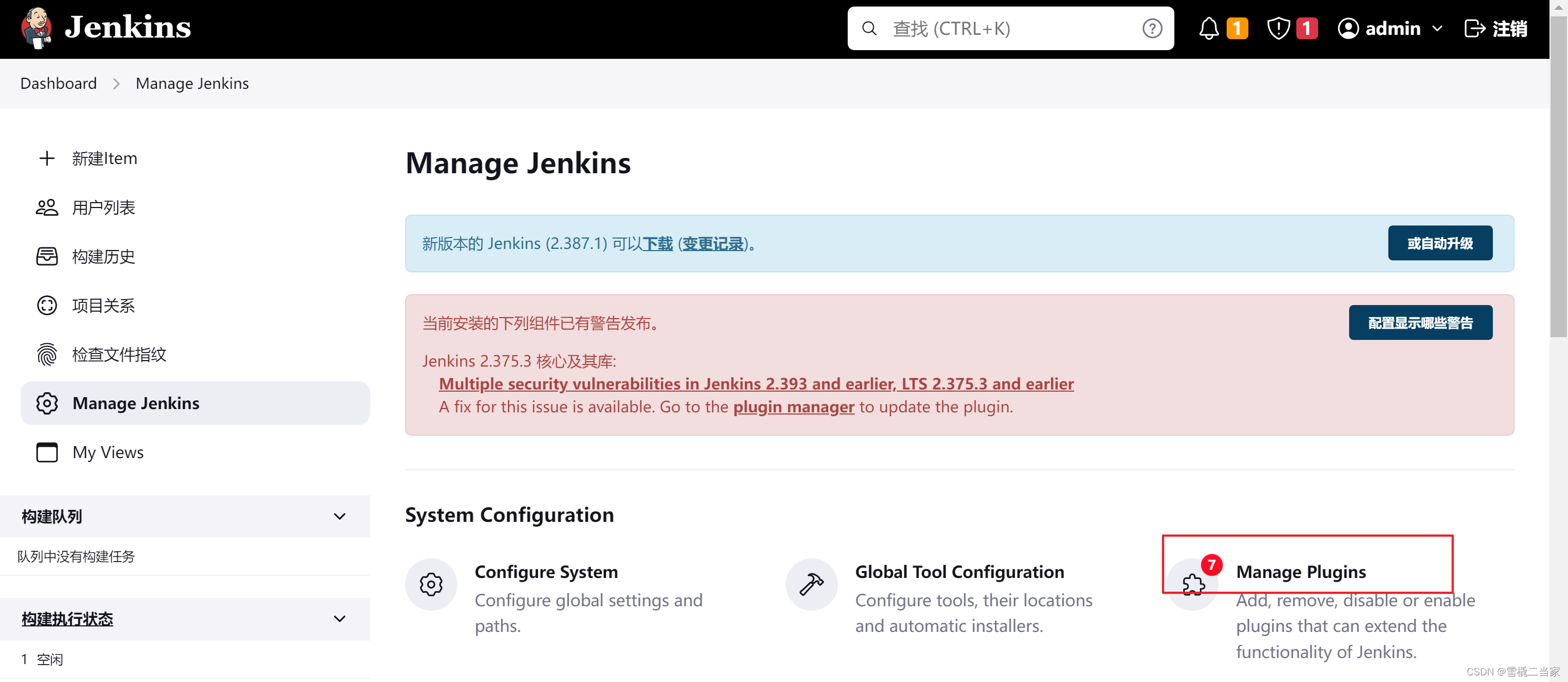Click the icon next to 项目关系
Screen dimensions: 1568x682
pos(47,305)
